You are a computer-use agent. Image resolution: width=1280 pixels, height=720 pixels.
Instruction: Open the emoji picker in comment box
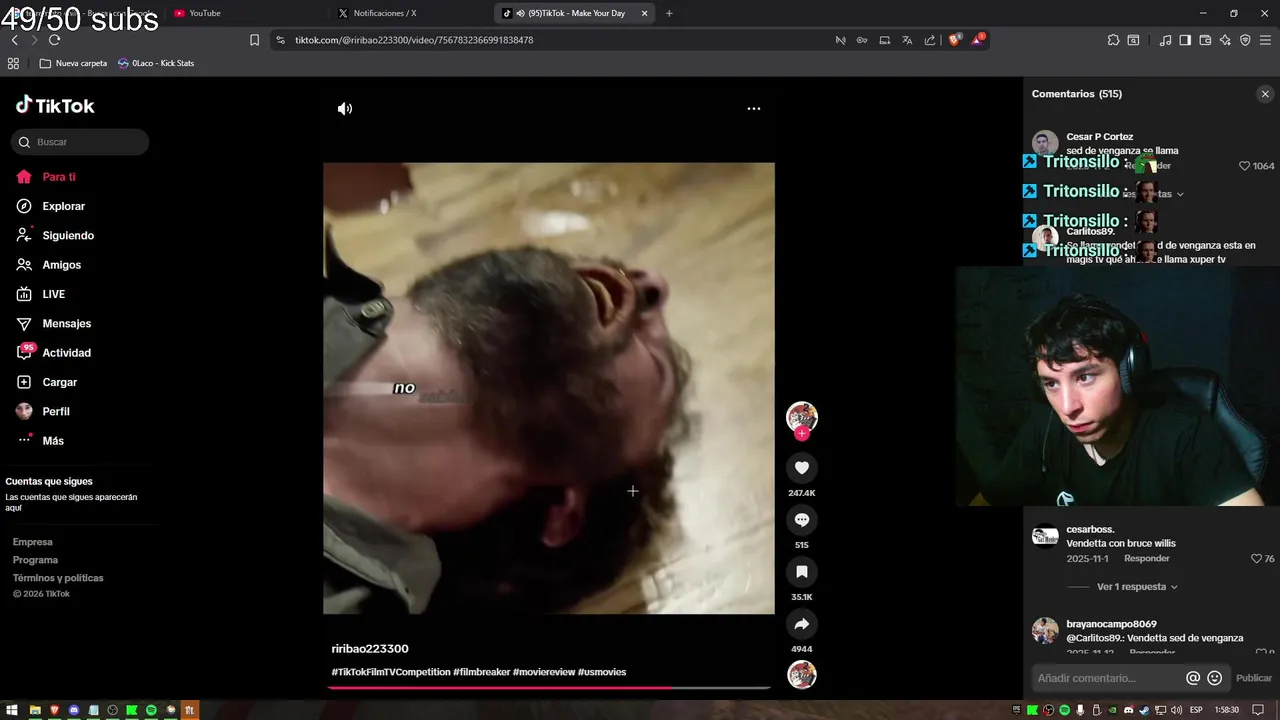(x=1215, y=678)
